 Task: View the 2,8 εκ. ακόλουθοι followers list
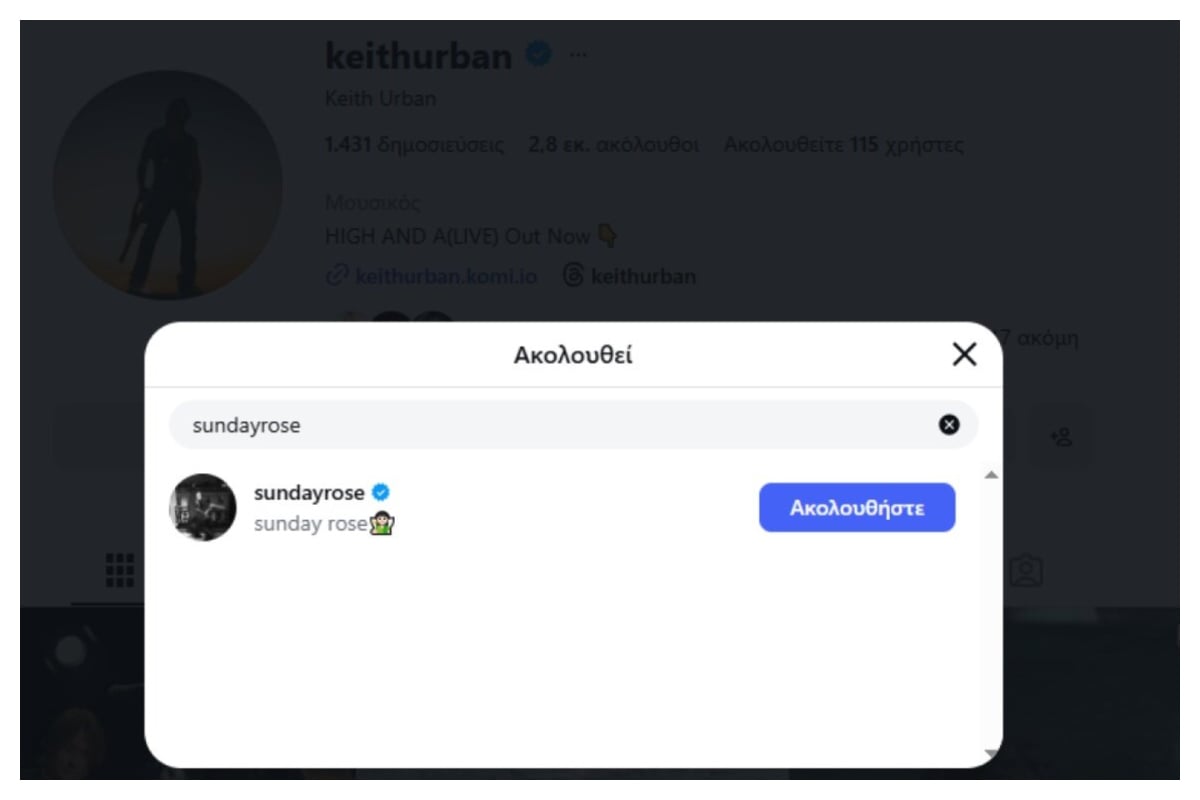coord(613,145)
